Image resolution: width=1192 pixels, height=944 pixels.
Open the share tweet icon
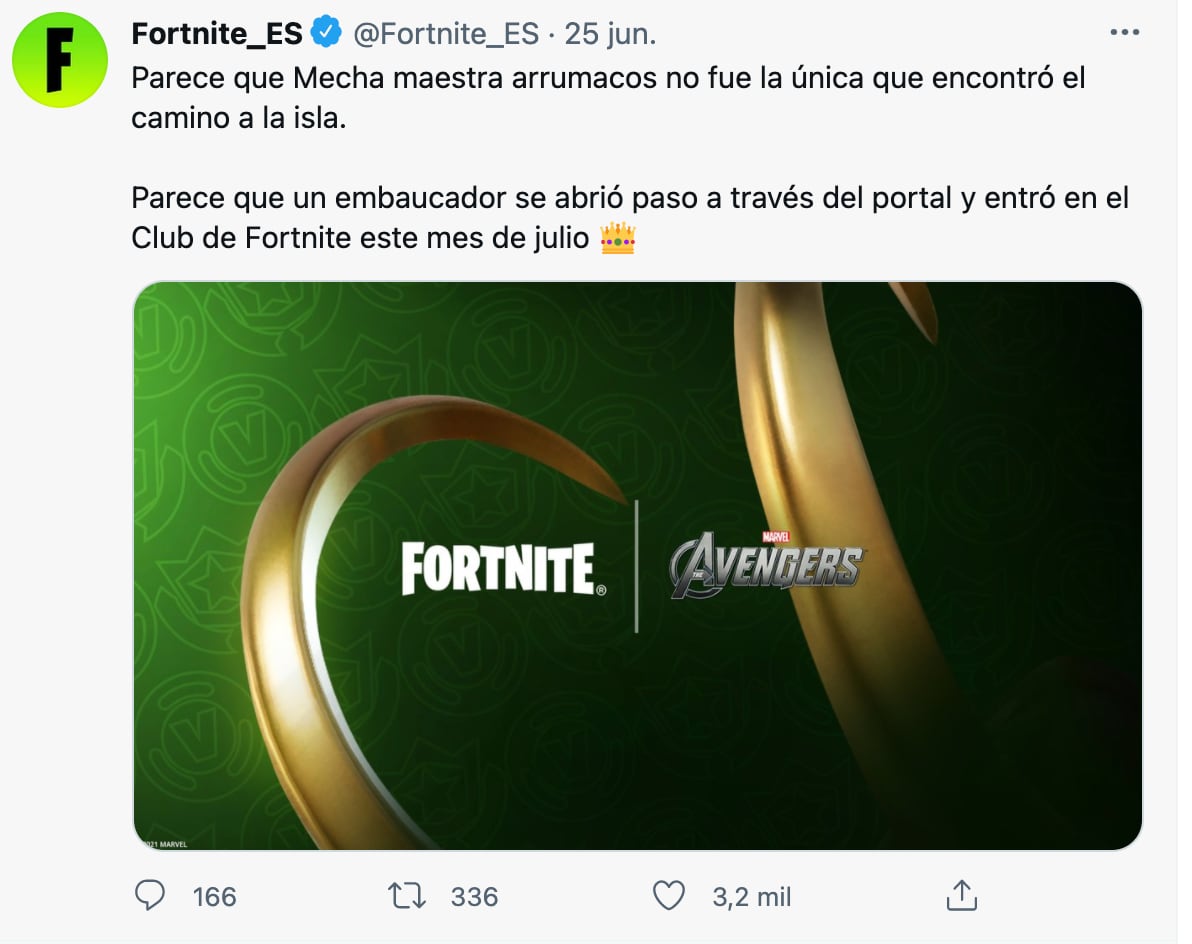coord(961,895)
